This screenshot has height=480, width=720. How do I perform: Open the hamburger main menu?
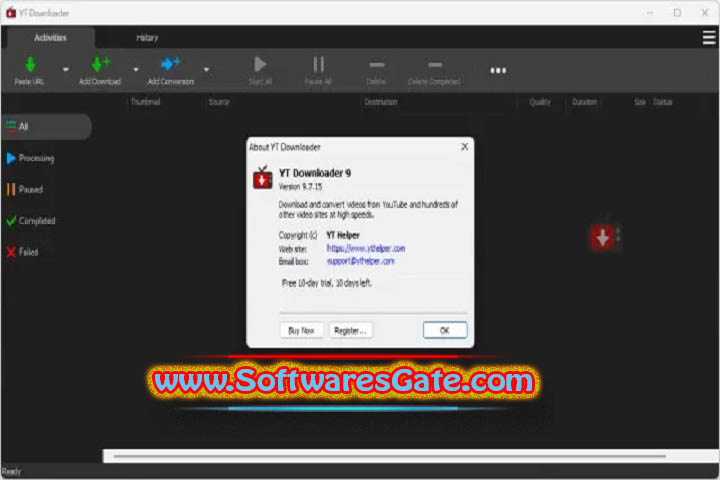pos(709,38)
